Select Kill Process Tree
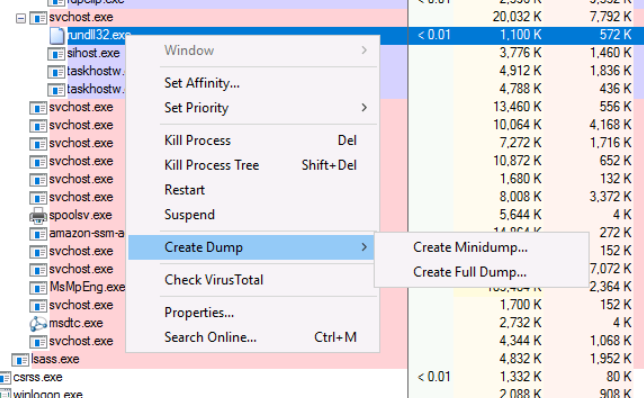This screenshot has width=644, height=398. tap(252, 166)
